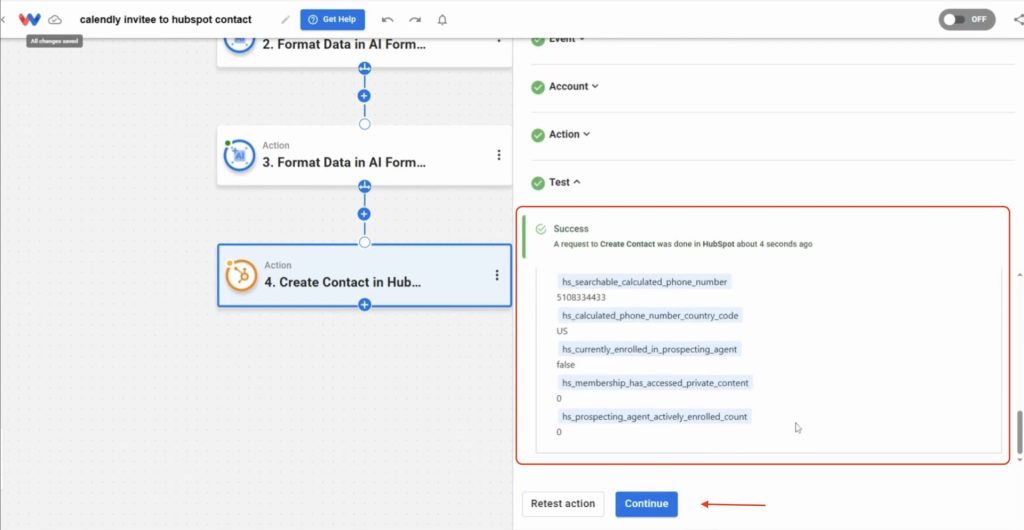The height and width of the screenshot is (530, 1024).
Task: Open three-dot menu of step 2
Action: [499, 41]
